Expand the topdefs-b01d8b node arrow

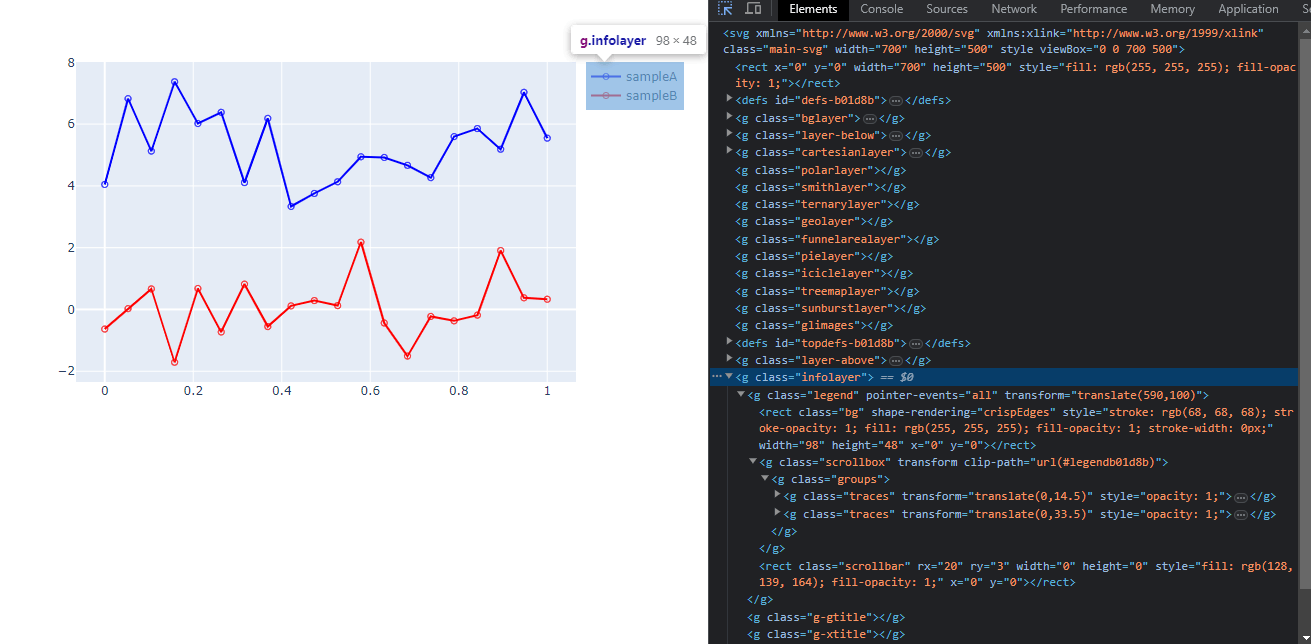(x=729, y=343)
